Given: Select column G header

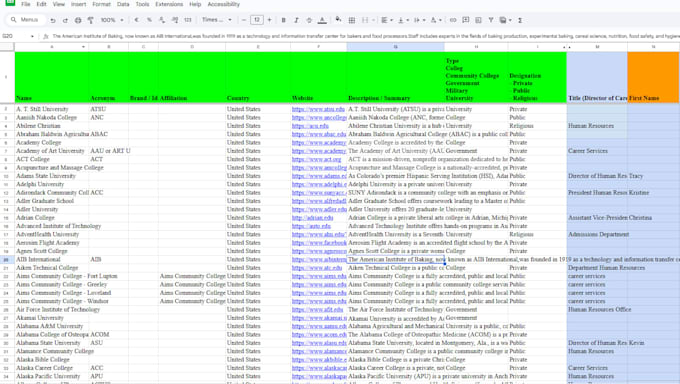Looking at the screenshot, I should click(x=395, y=47).
